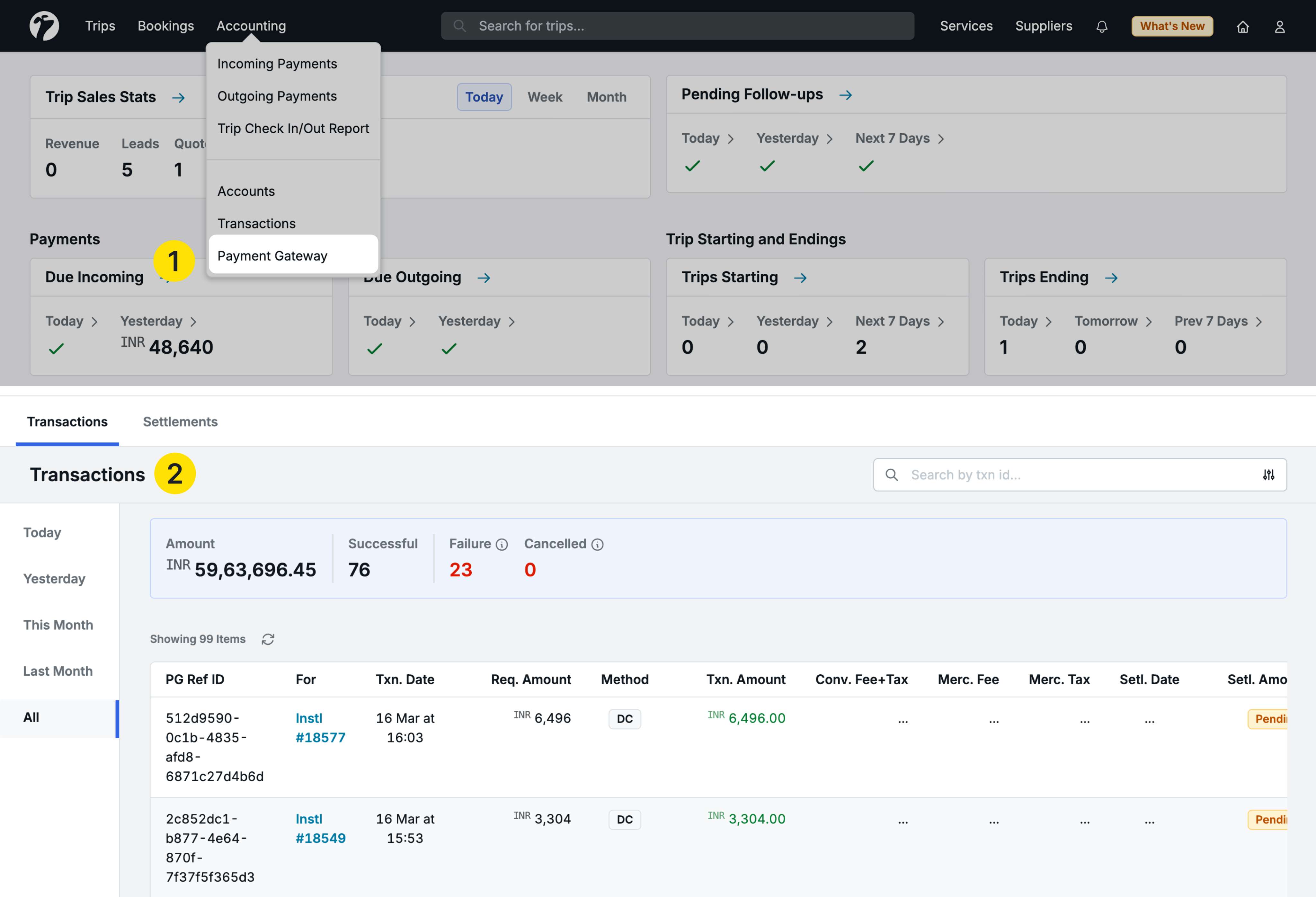Click Failure info icon
1316x897 pixels.
point(502,545)
